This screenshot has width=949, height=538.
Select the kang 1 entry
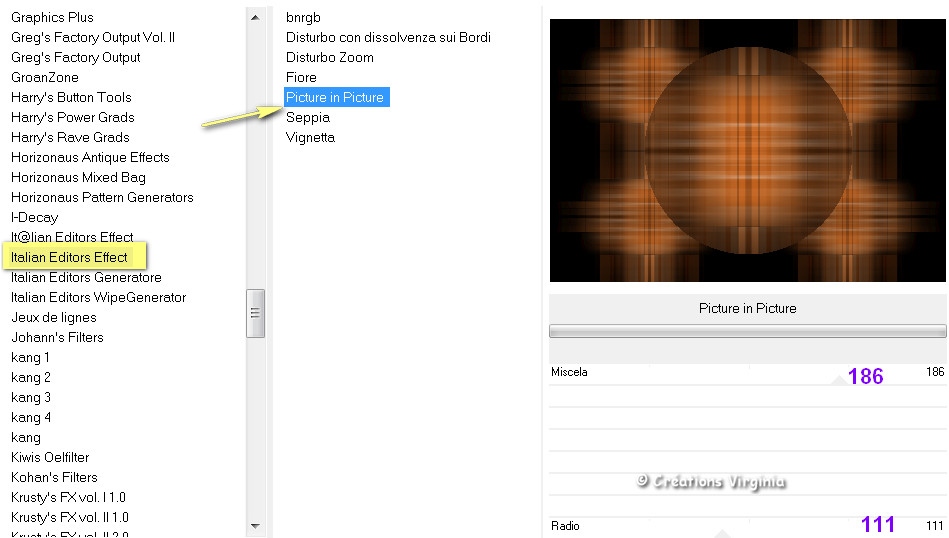pos(30,357)
